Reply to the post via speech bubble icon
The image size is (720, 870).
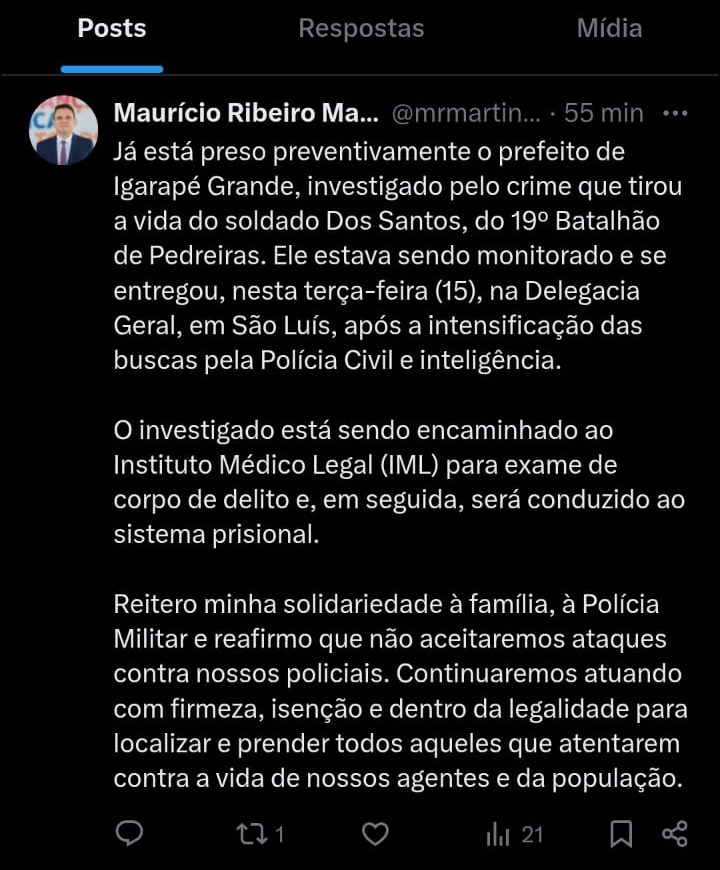coord(129,833)
